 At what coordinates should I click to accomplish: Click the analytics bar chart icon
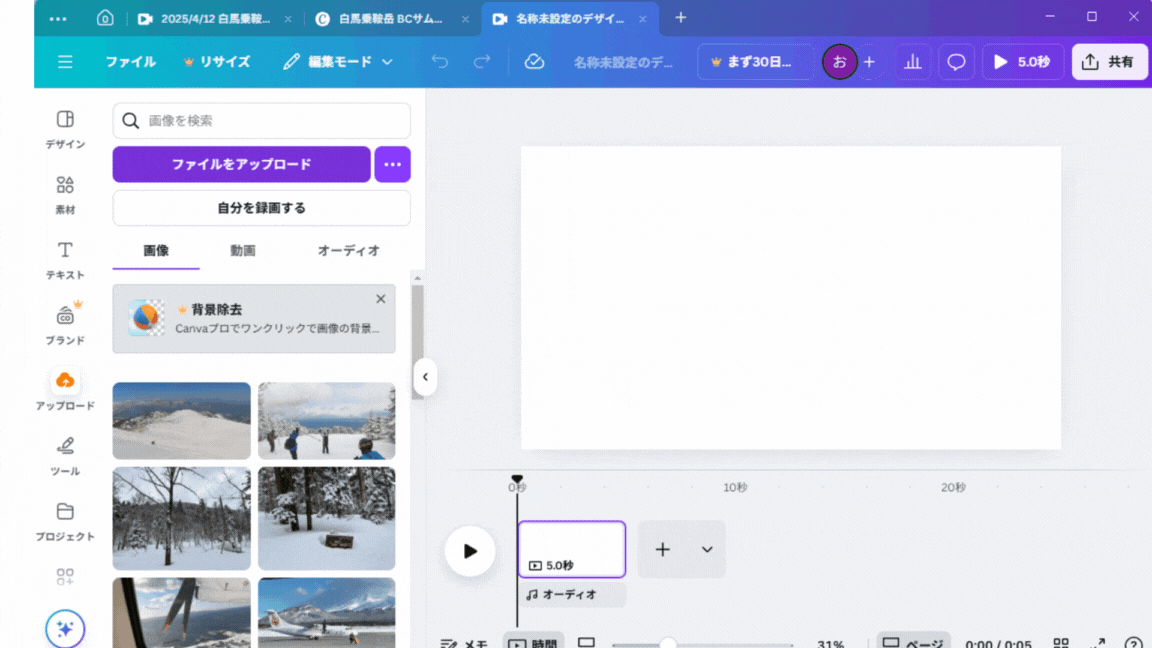click(x=913, y=62)
